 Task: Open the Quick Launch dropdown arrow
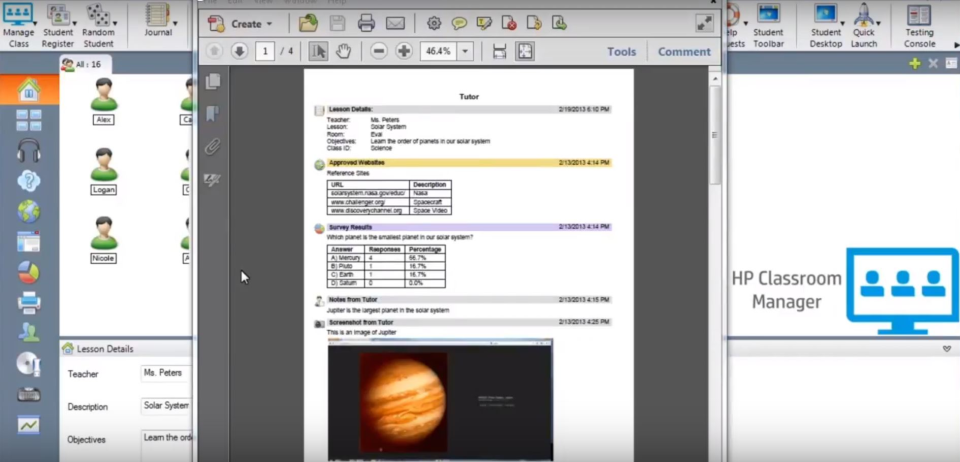tap(878, 23)
